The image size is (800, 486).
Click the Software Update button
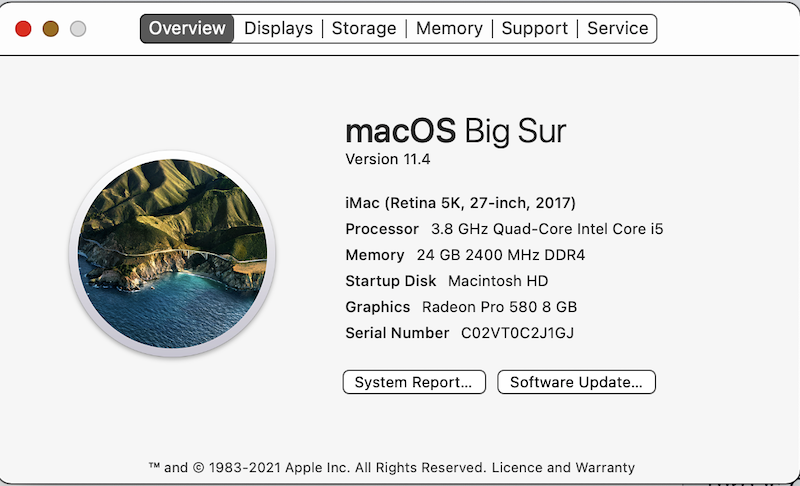(576, 382)
